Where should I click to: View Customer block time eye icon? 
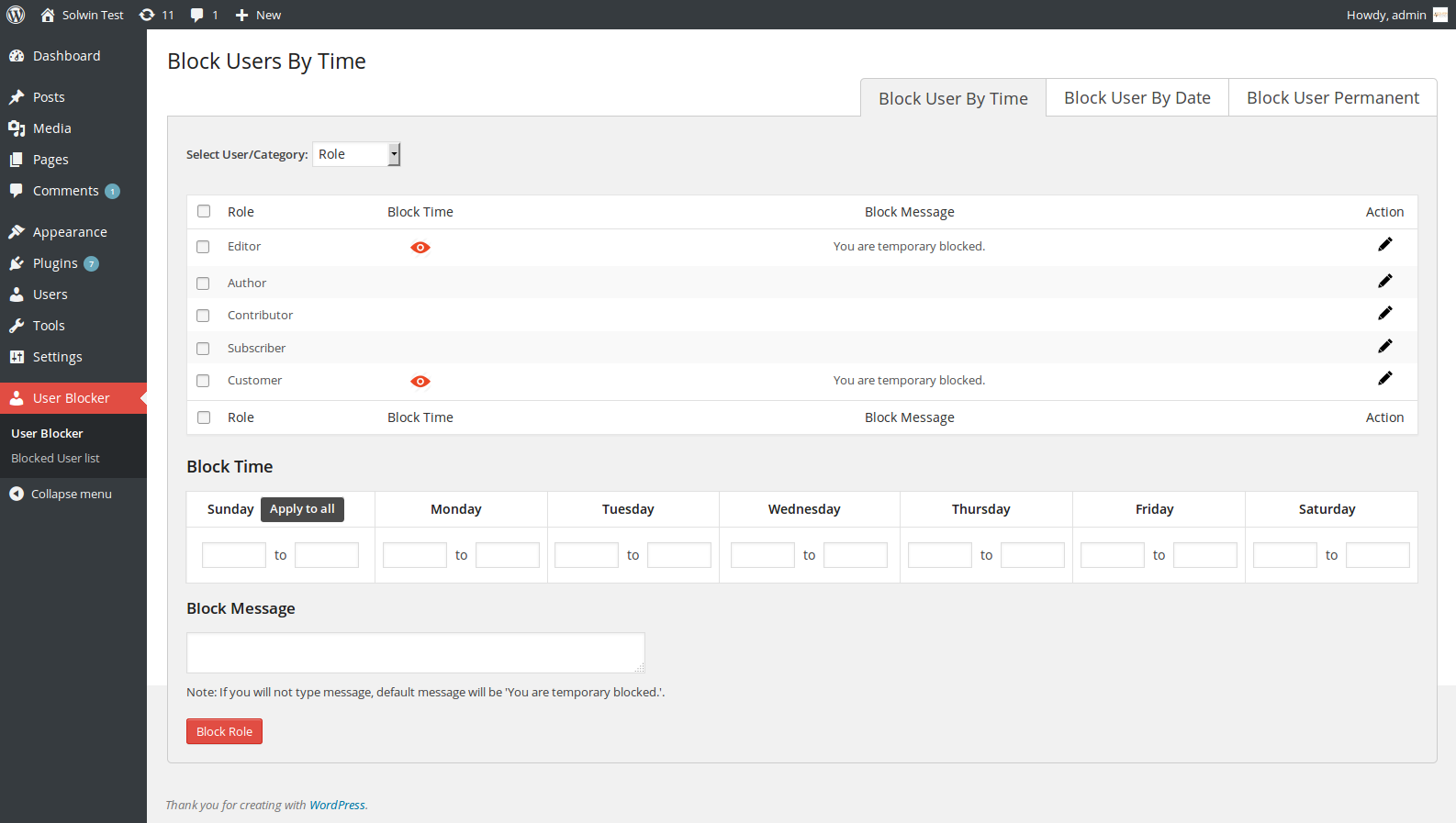(x=420, y=382)
